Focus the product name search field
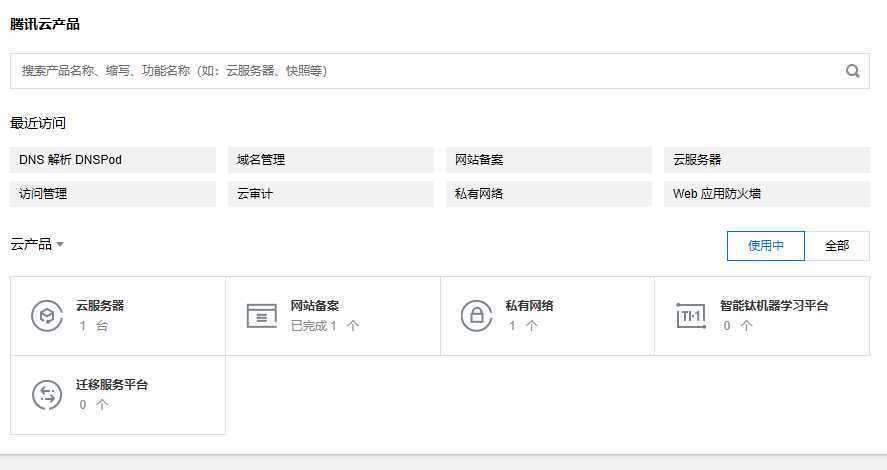Viewport: 887px width, 470px height. [440, 71]
